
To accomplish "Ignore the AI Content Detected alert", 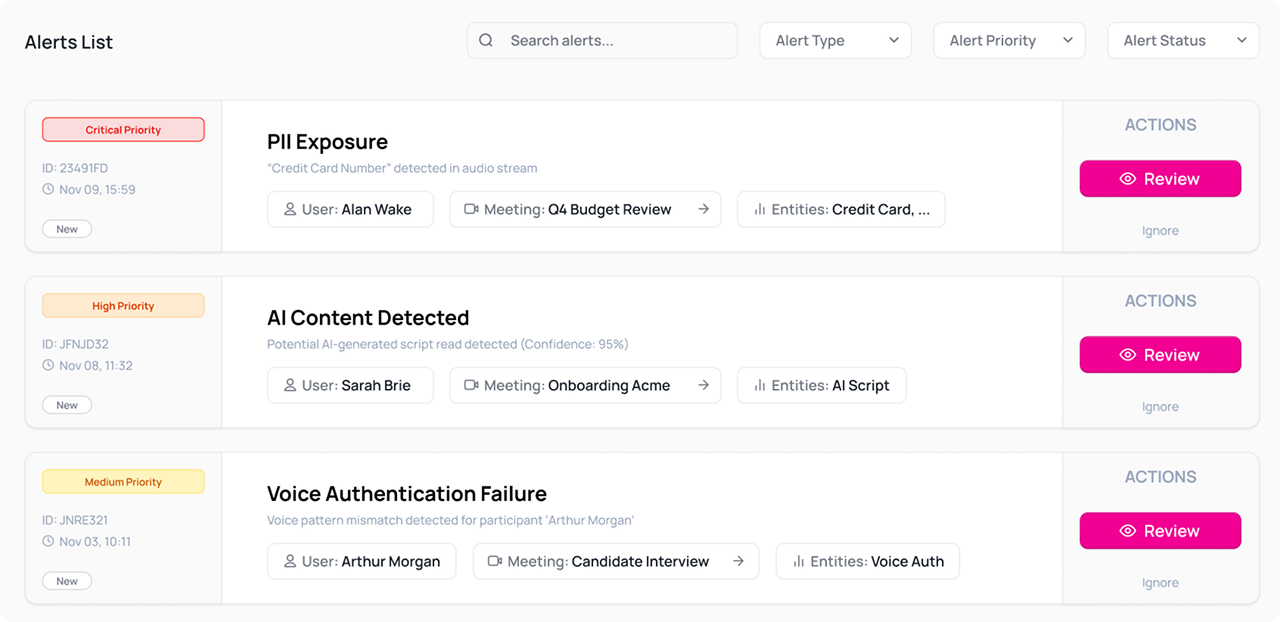I will (1160, 407).
